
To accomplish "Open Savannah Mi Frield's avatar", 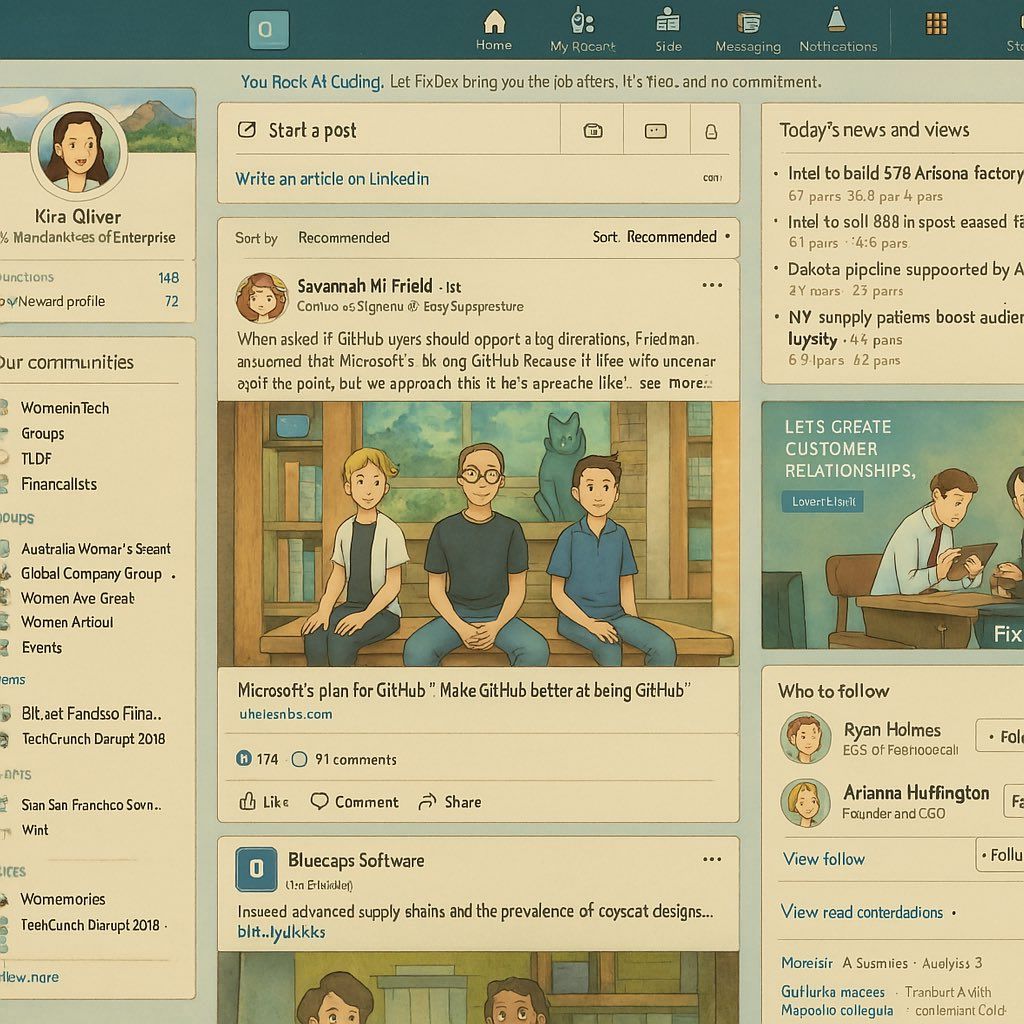I will pyautogui.click(x=261, y=298).
